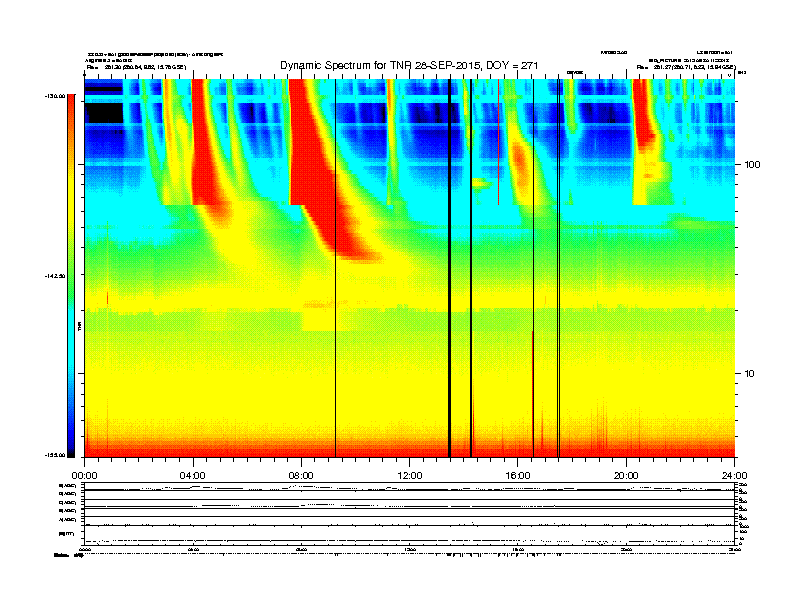Click the black data gap at top left
Screen dimensions: 792x612
105,113
